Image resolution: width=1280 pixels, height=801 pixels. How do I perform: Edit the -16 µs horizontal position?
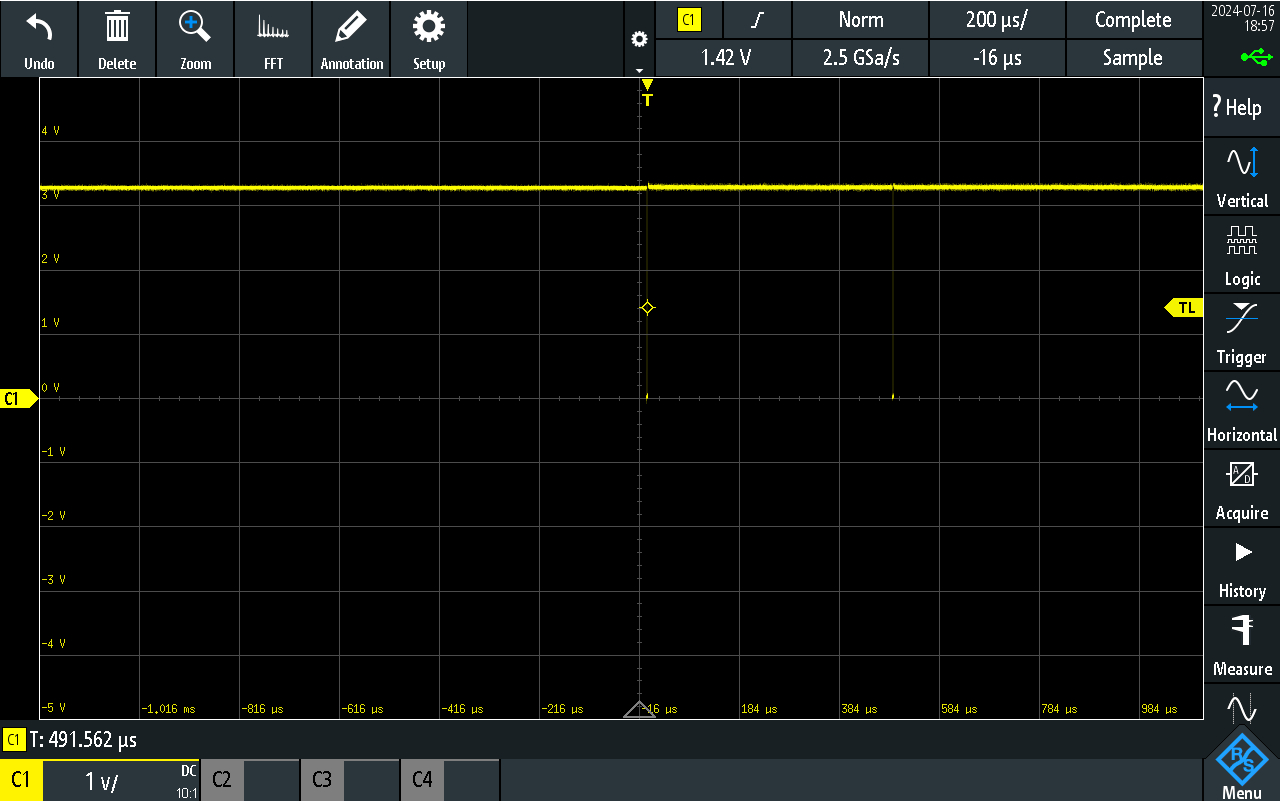[997, 58]
